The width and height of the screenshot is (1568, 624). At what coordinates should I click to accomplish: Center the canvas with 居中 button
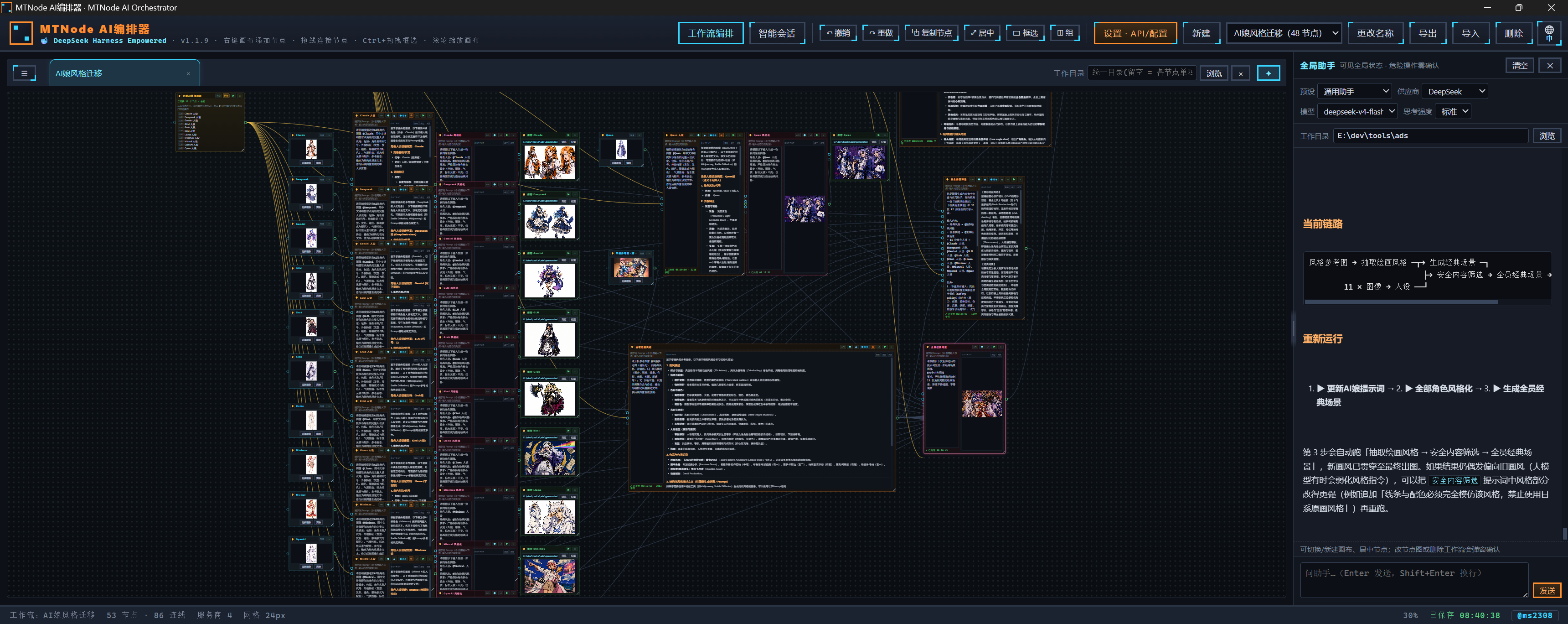982,33
